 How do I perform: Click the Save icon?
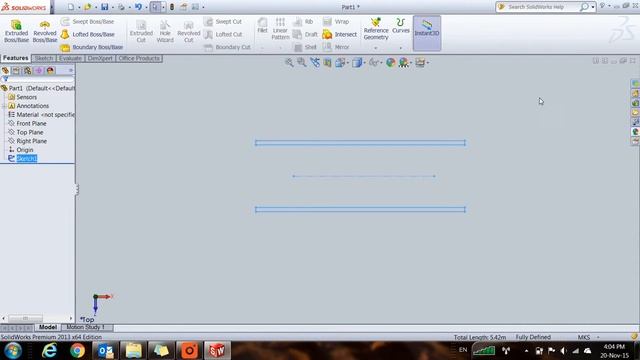(x=104, y=7)
